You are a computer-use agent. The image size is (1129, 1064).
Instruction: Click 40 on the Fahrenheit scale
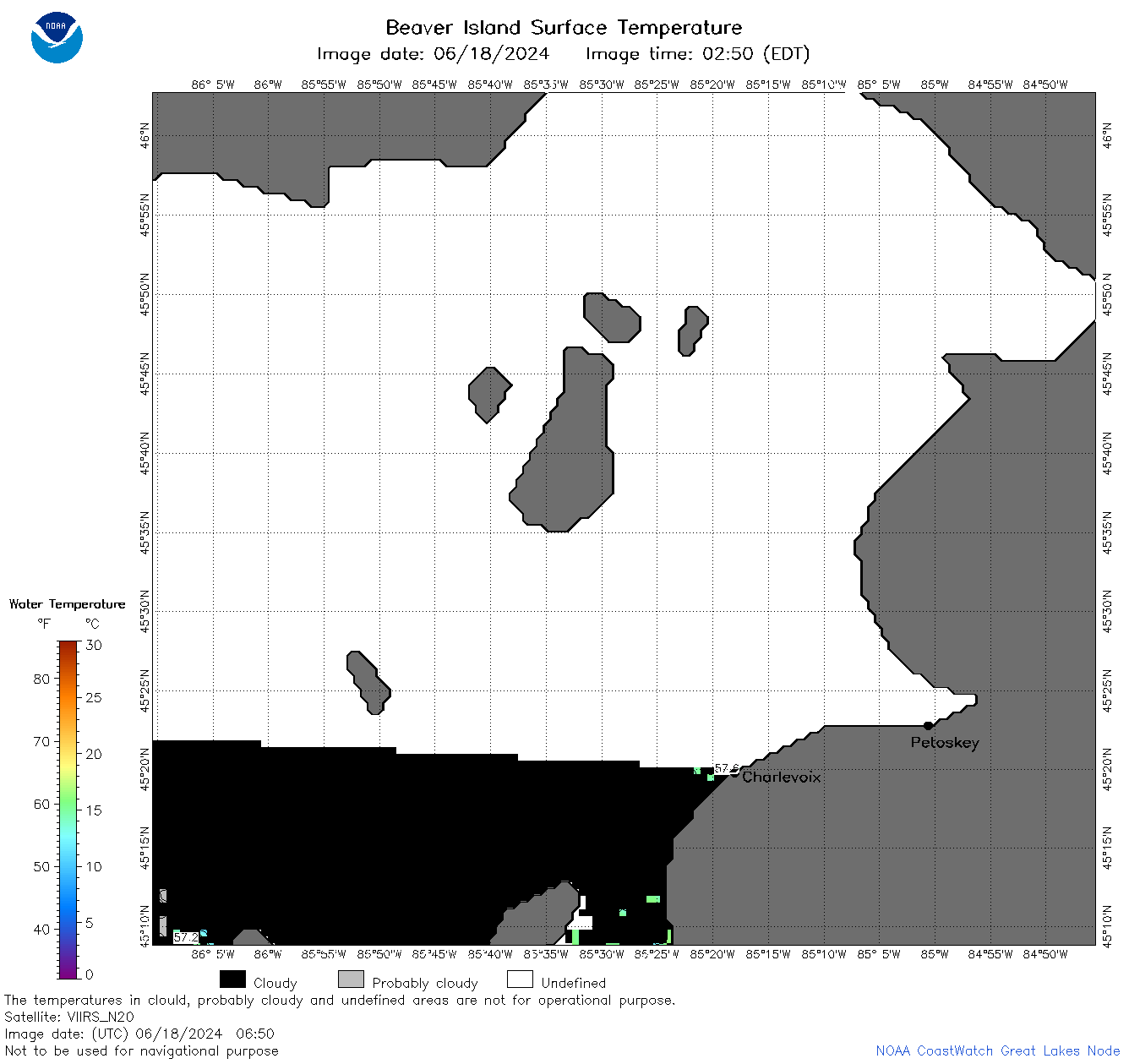[41, 929]
